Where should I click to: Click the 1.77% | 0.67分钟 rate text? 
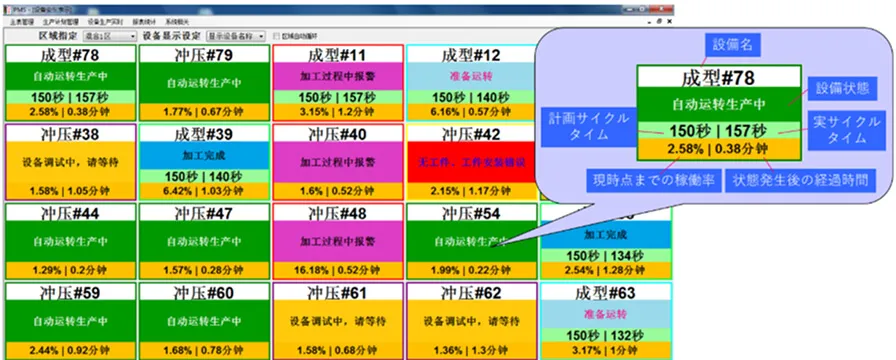204,111
